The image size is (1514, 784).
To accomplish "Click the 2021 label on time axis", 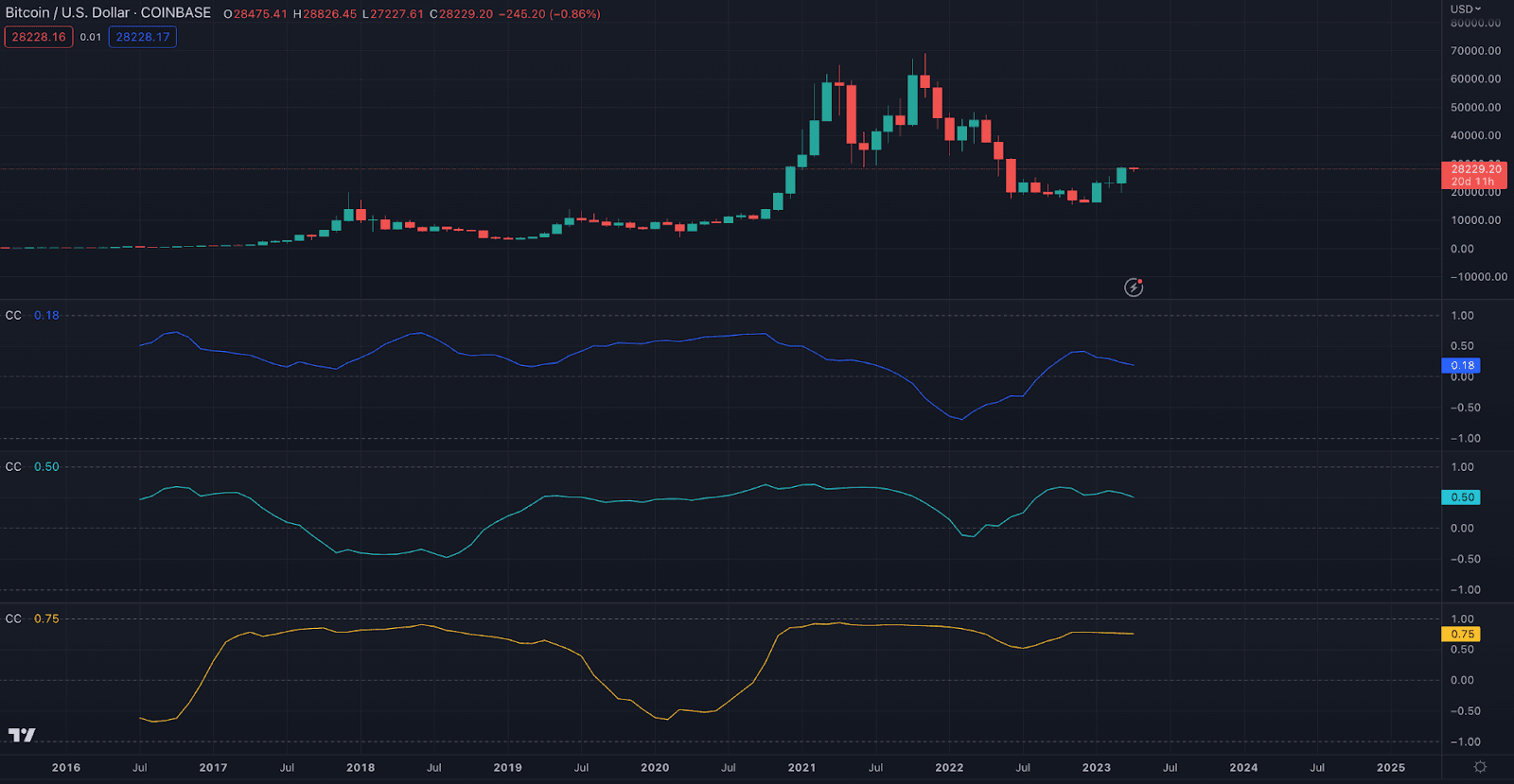I will click(801, 767).
